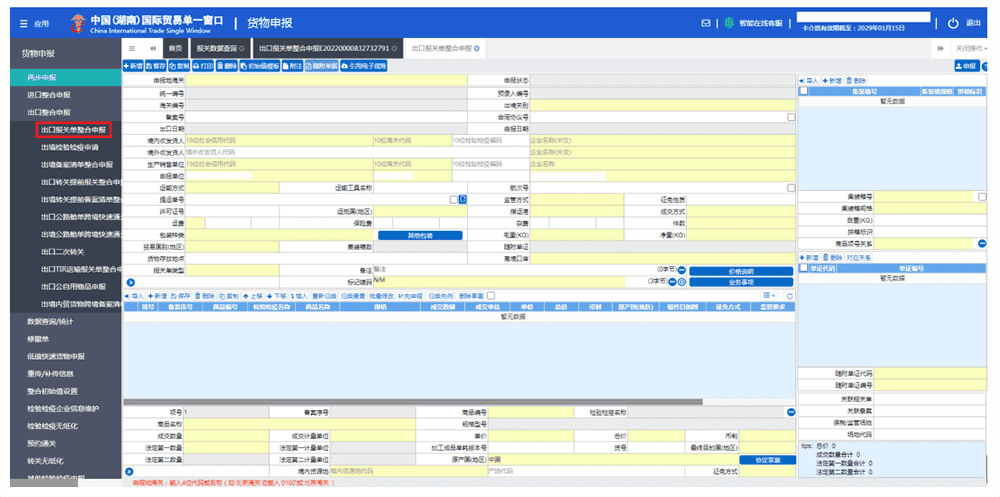Tick the checkbox next to 合同协议号 field
The image size is (1000, 497).
pyautogui.click(x=791, y=117)
